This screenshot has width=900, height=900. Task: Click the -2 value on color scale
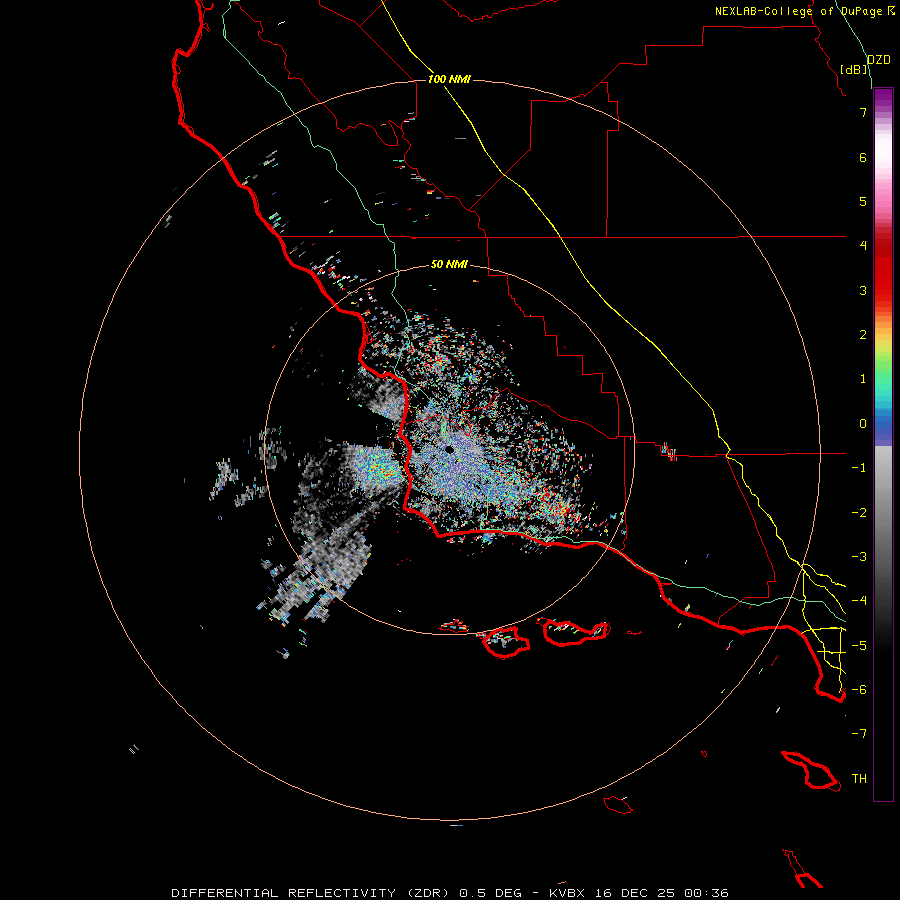(859, 513)
